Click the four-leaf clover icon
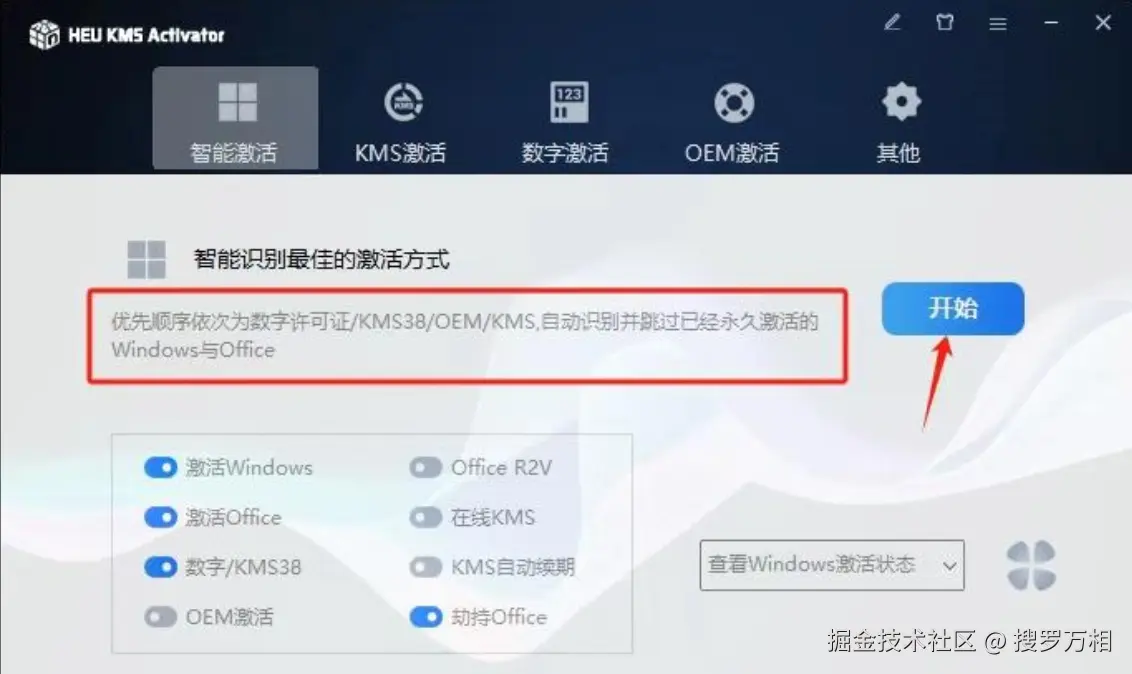1132x674 pixels. coord(1031,565)
